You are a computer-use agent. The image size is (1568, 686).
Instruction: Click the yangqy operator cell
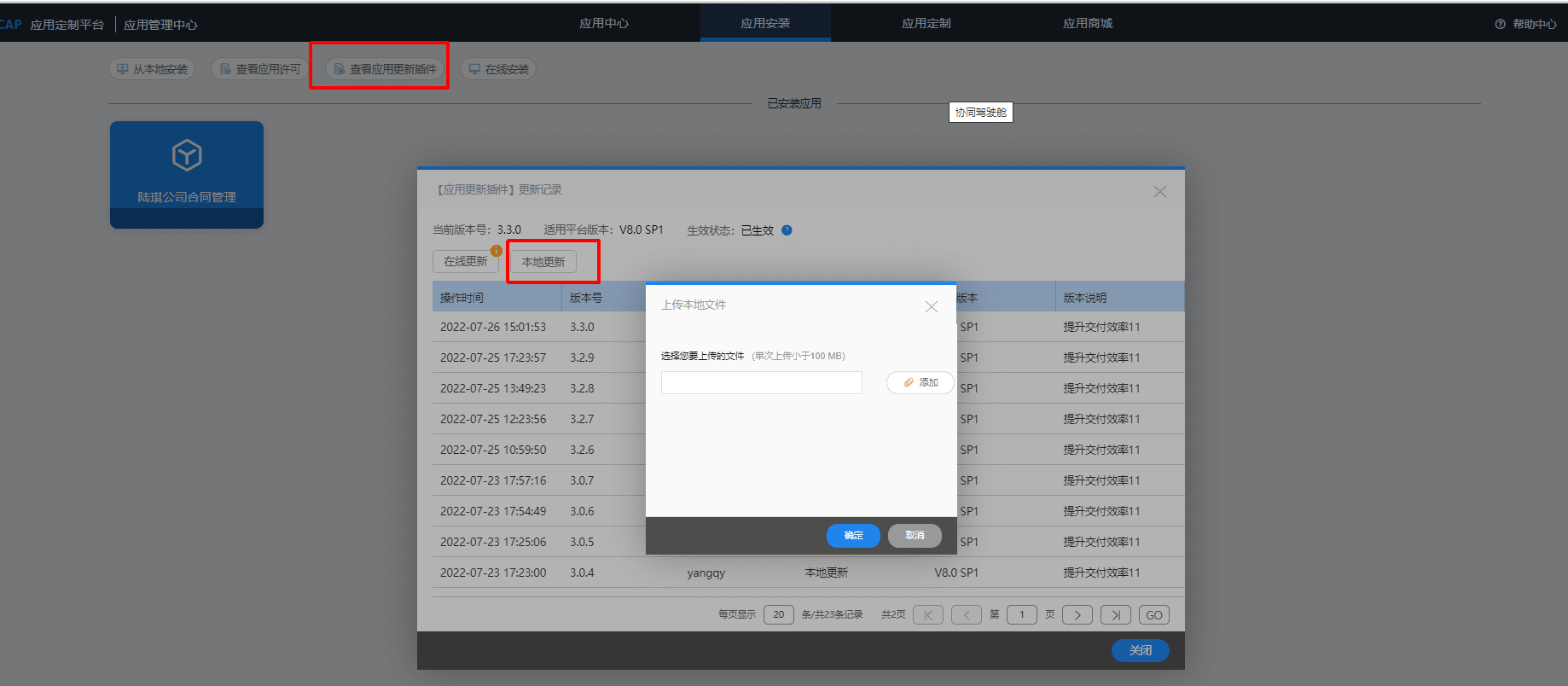(x=706, y=573)
